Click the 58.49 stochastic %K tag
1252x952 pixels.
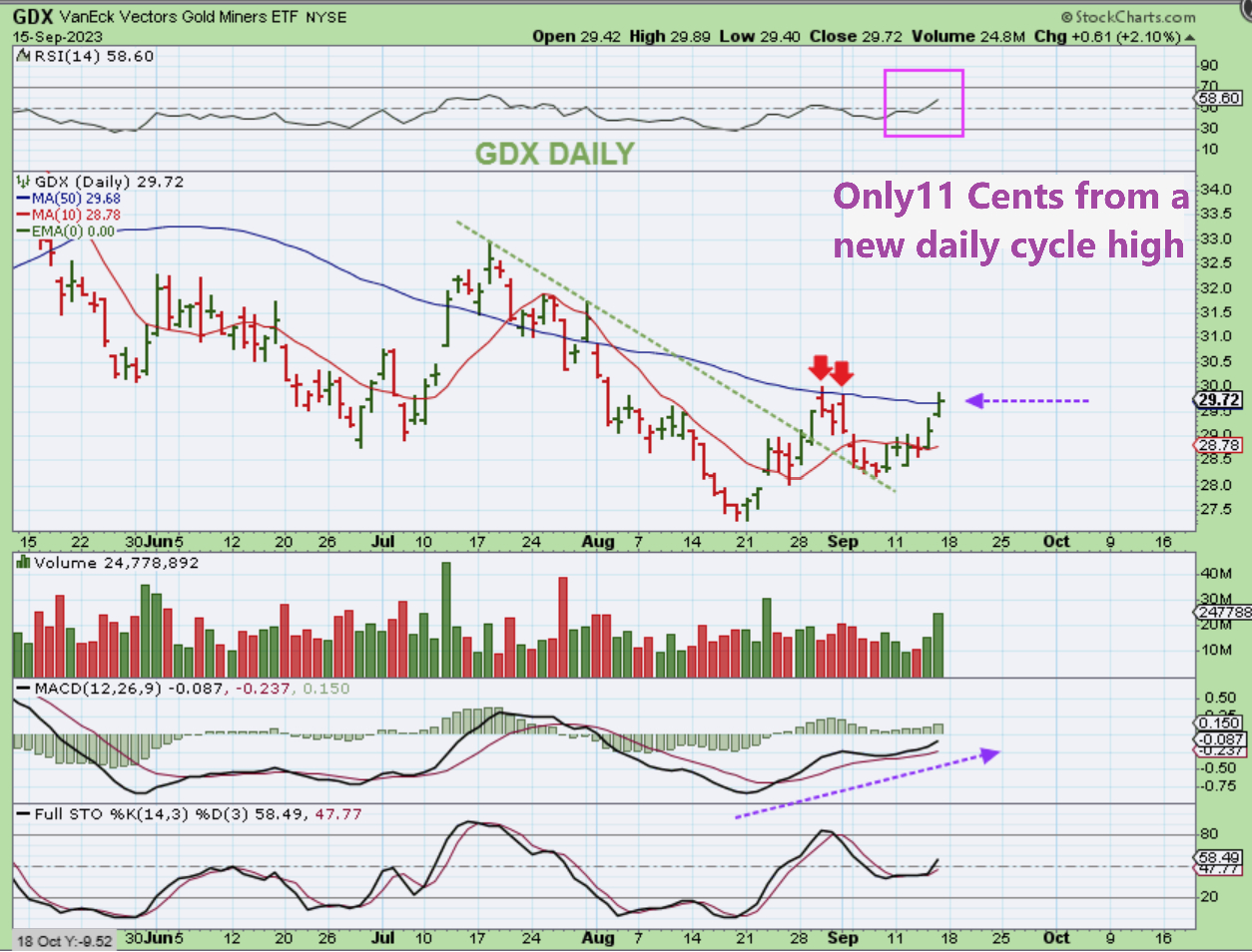pos(1219,857)
